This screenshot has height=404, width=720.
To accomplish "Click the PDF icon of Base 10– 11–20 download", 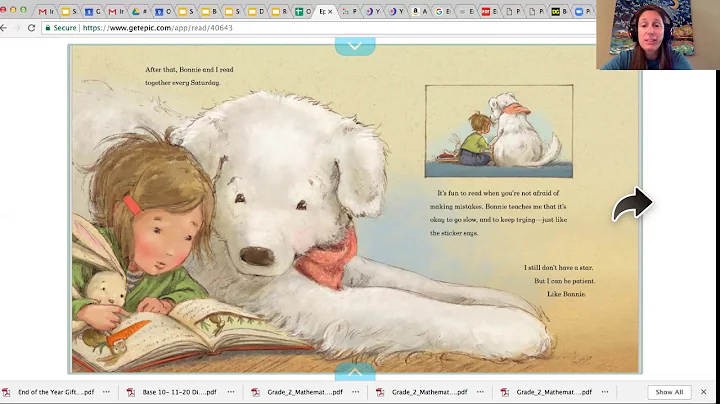I will coord(131,392).
